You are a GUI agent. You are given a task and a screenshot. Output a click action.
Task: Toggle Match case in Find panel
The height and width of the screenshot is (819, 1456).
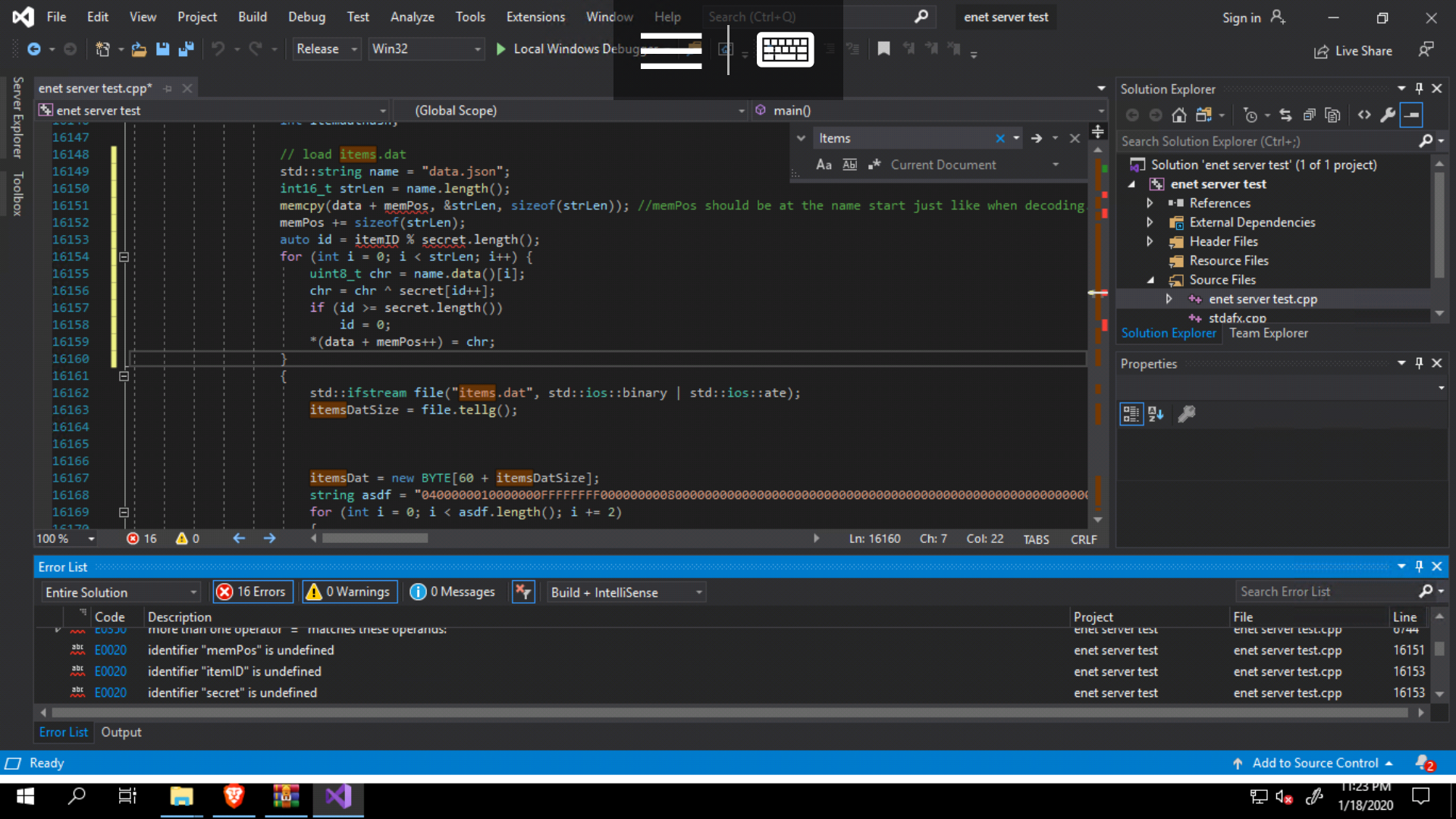824,165
